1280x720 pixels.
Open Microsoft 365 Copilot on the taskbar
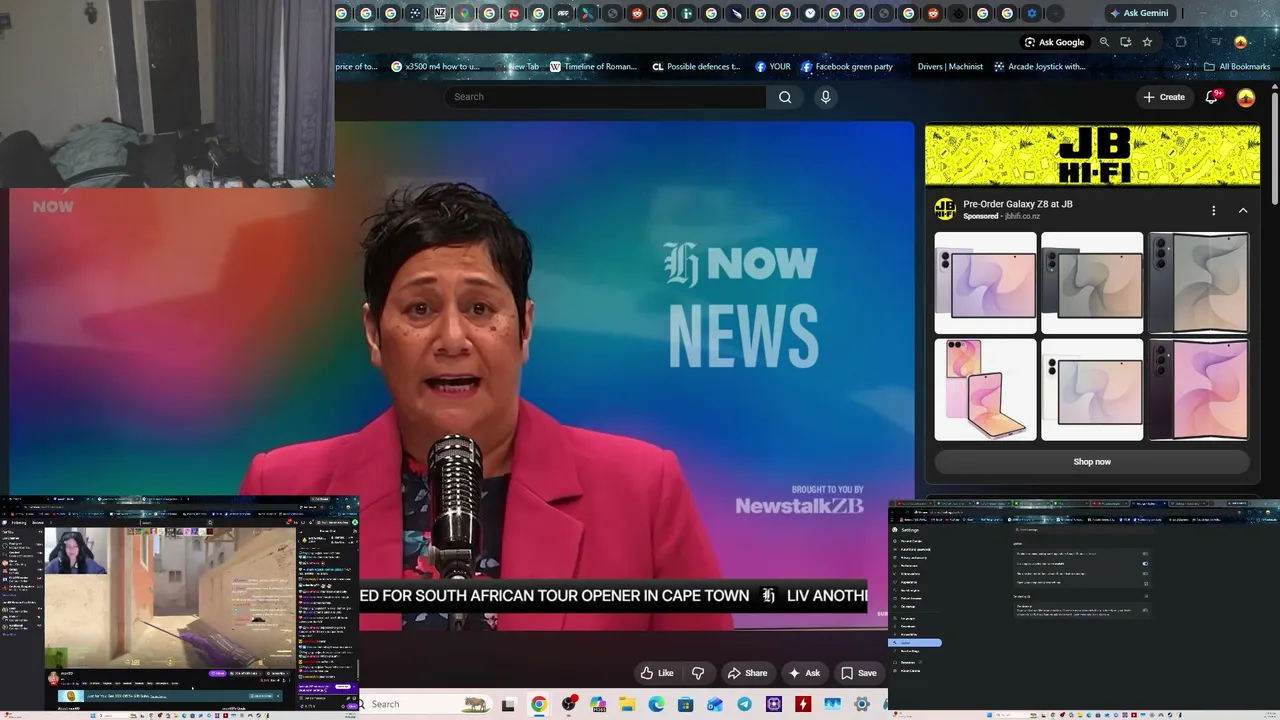pos(598,704)
